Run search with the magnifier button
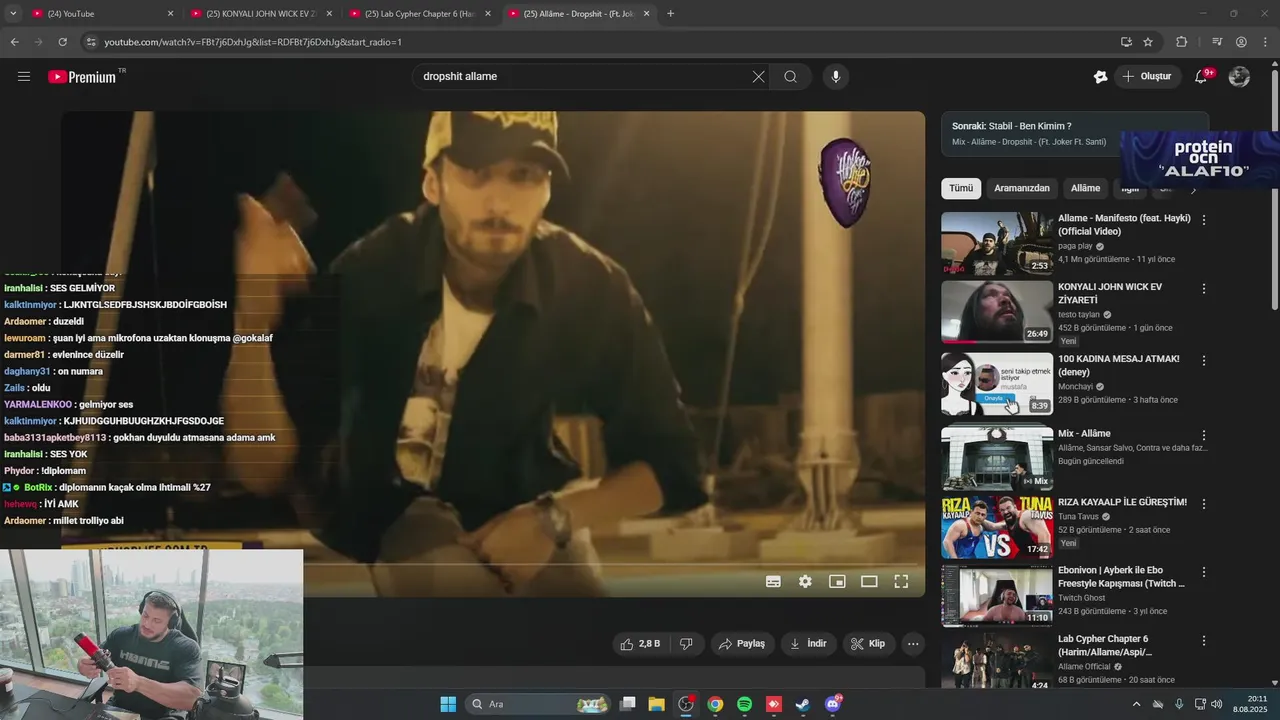 tap(790, 76)
